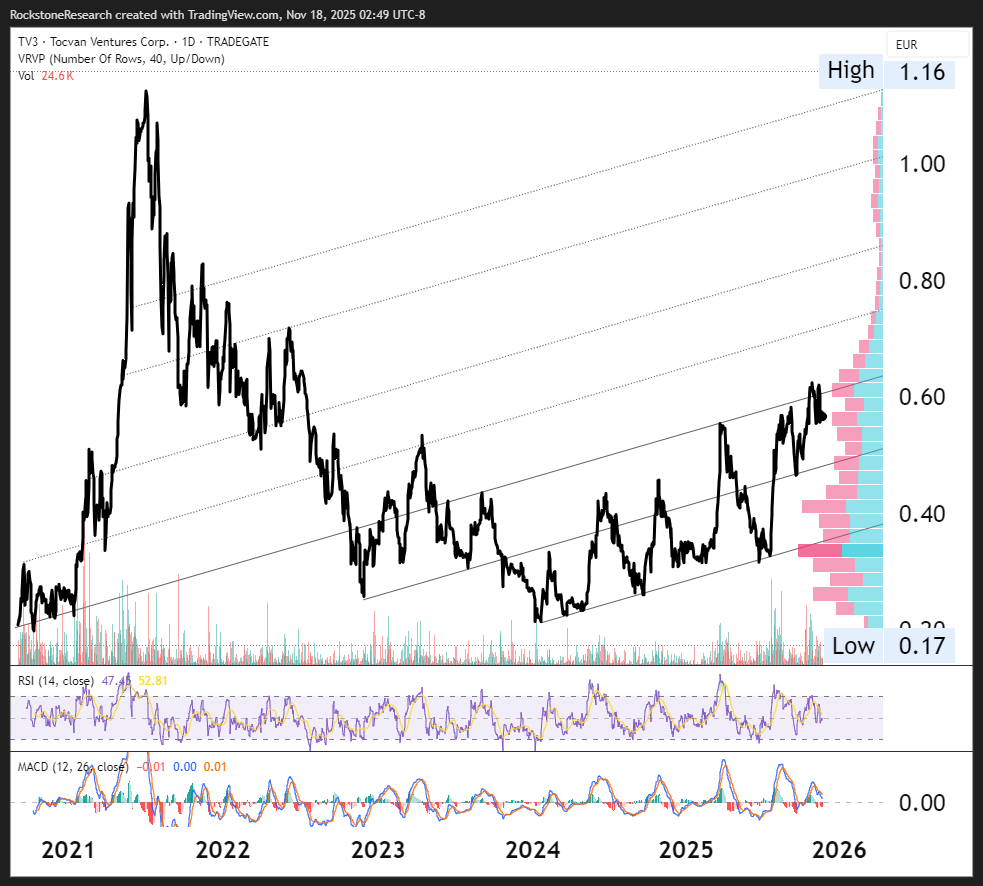Click the Vol 24.6K volume legend
This screenshot has width=983, height=886.
click(x=46, y=76)
